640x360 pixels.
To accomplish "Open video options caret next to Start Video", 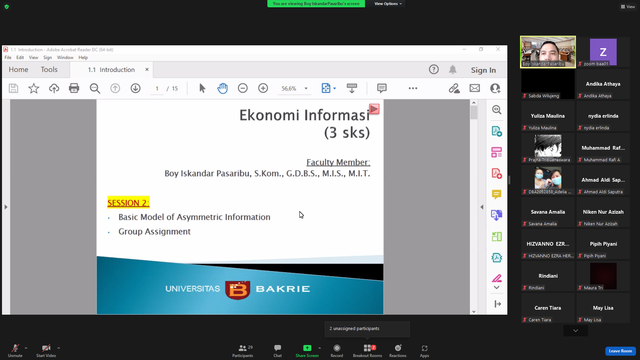I will (58, 348).
